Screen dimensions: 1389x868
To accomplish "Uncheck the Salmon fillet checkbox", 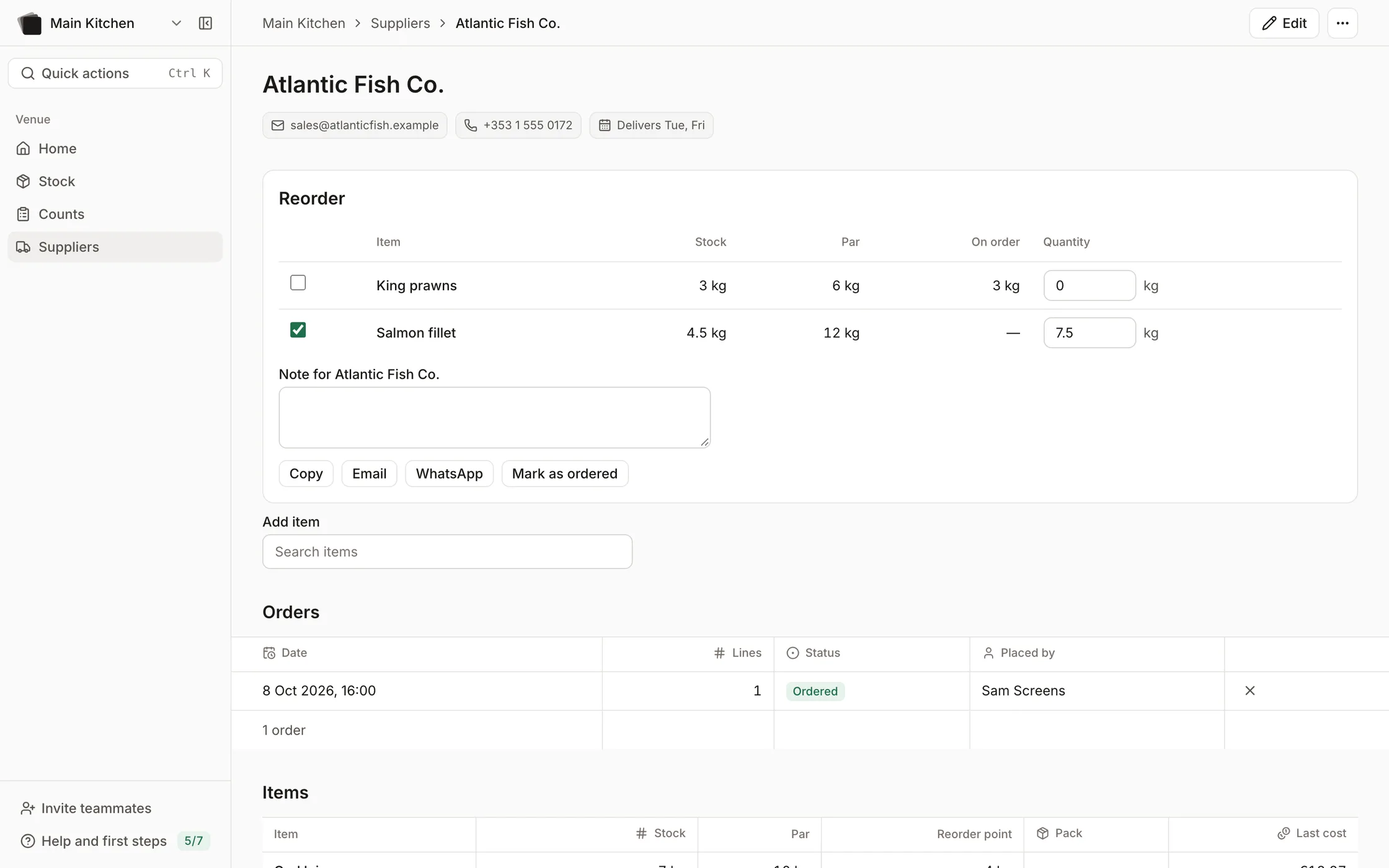I will point(298,330).
